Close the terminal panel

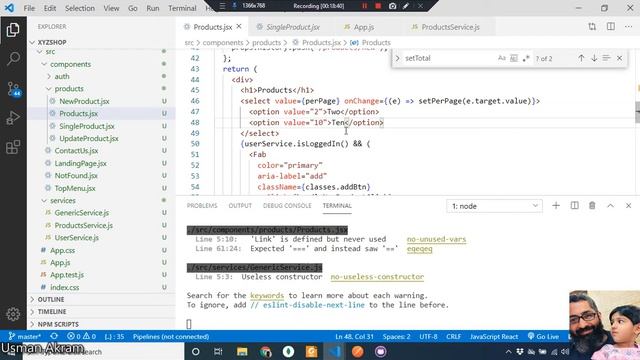coord(629,206)
